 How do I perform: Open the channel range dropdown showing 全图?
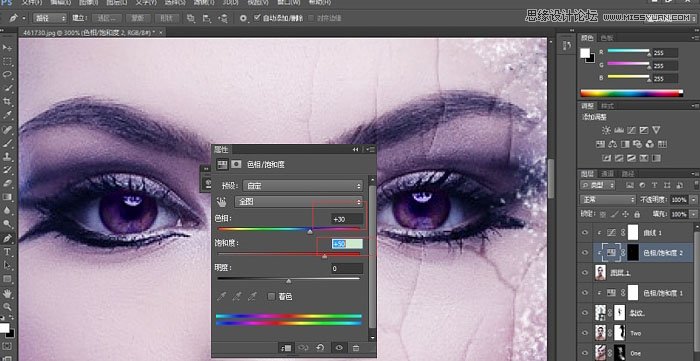[x=299, y=202]
